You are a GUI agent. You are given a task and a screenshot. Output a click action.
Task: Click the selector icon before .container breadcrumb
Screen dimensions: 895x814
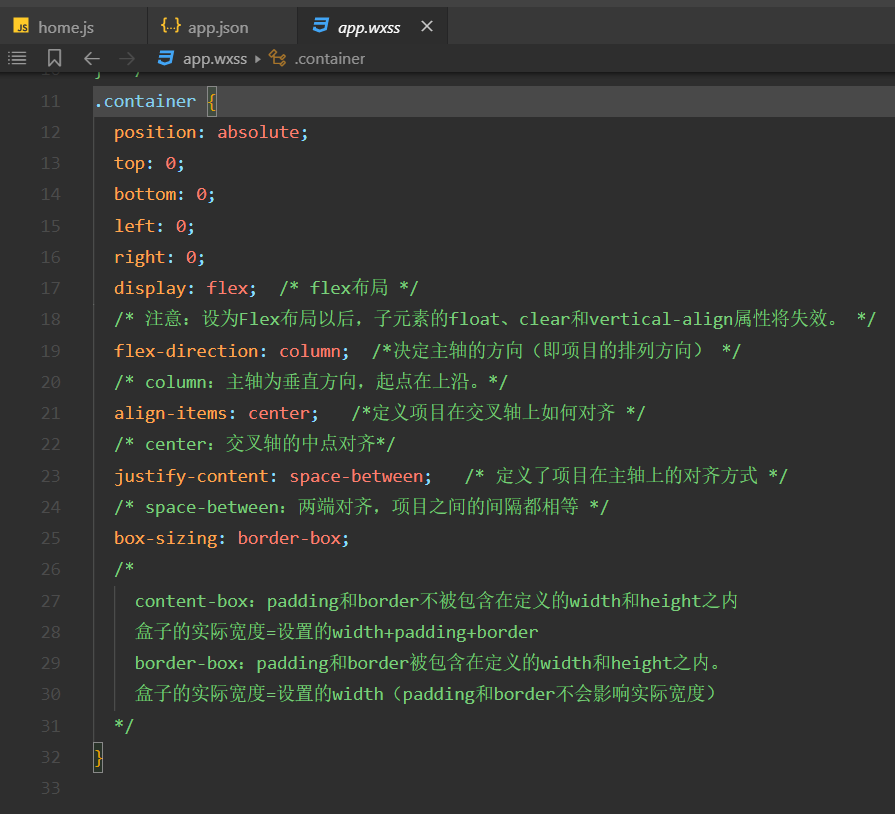(277, 58)
